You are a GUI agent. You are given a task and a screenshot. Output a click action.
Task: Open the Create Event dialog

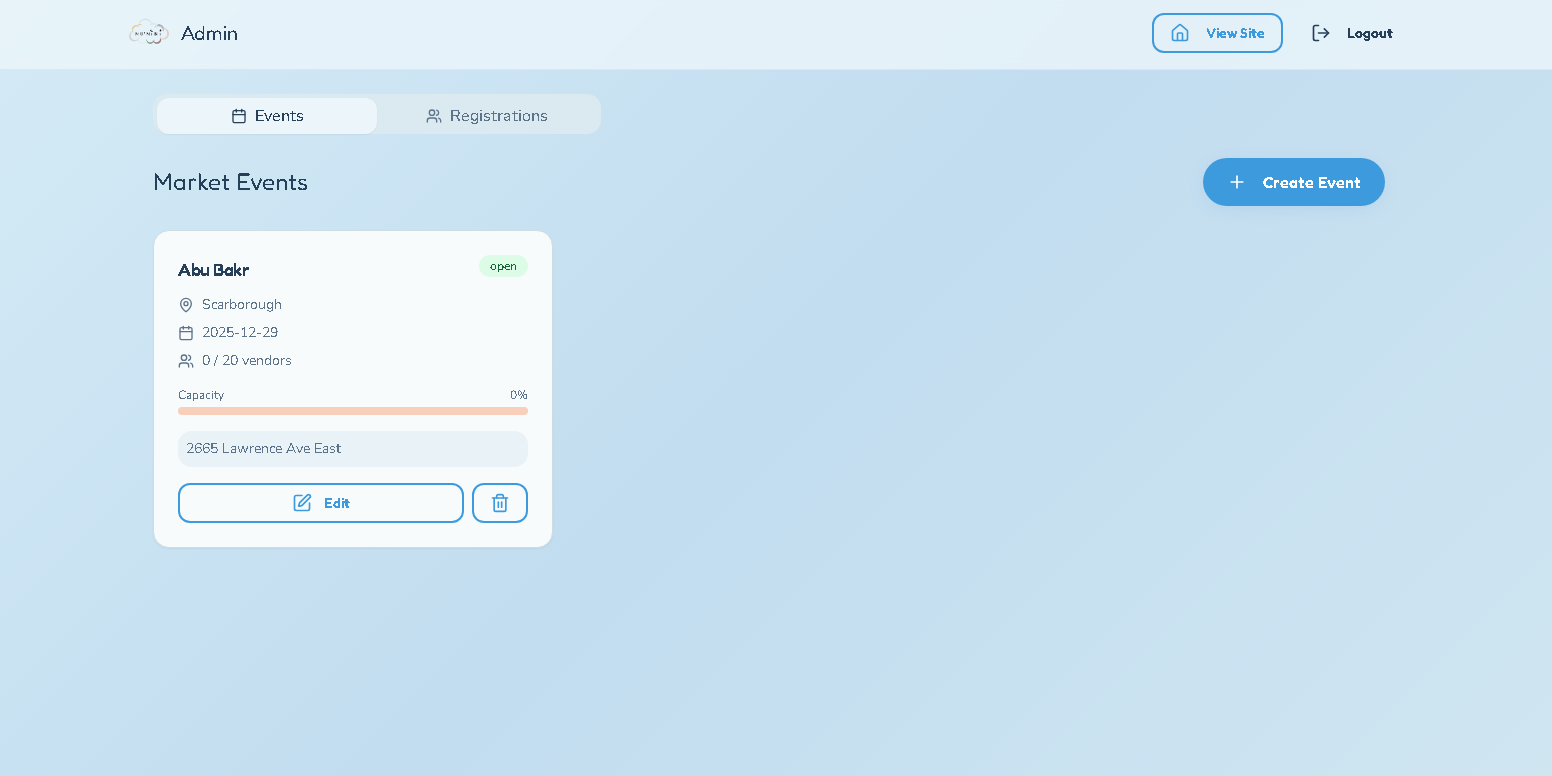[1293, 182]
